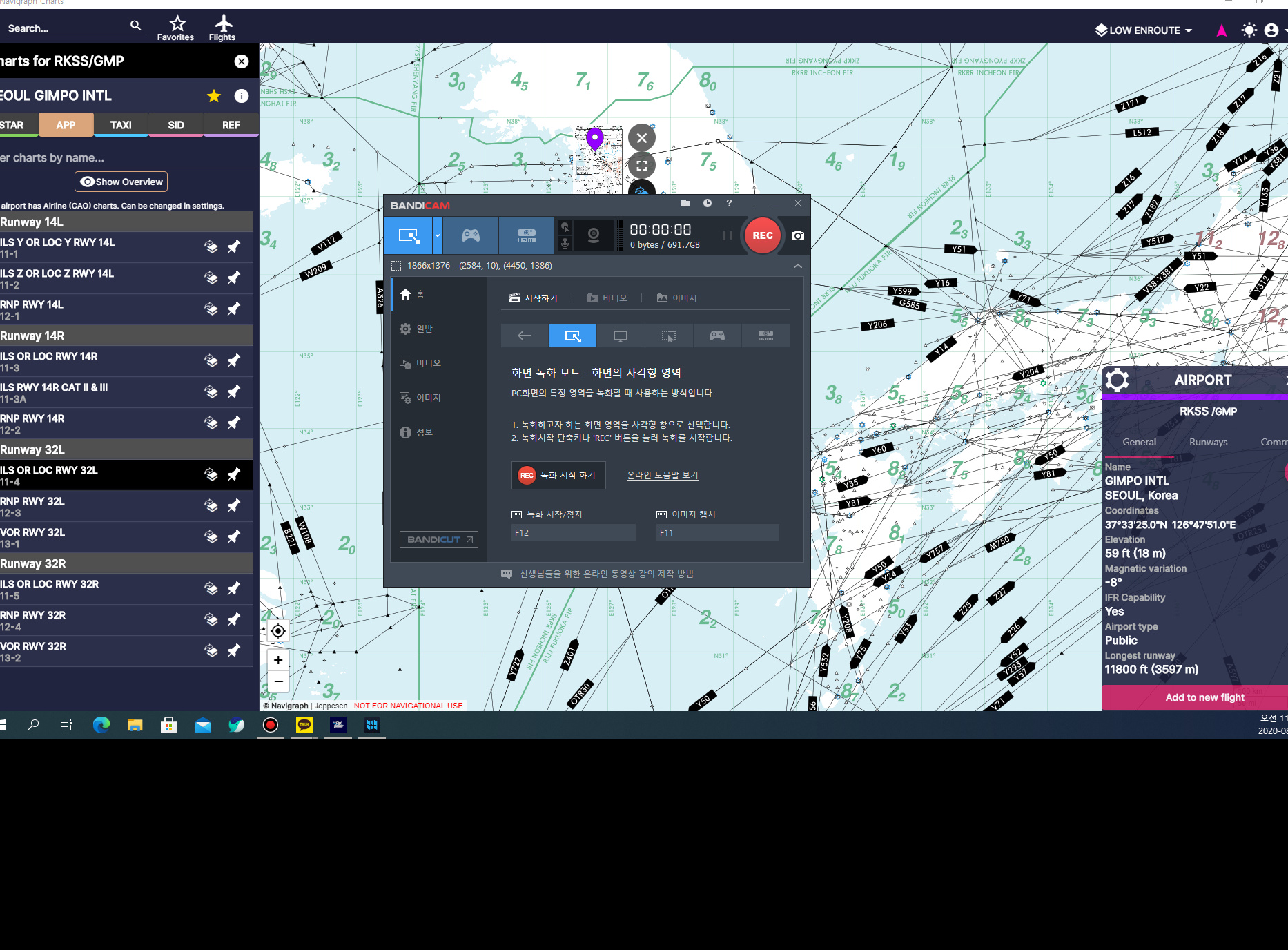
Task: Switch to Runways tab in Airport panel
Action: click(1208, 443)
